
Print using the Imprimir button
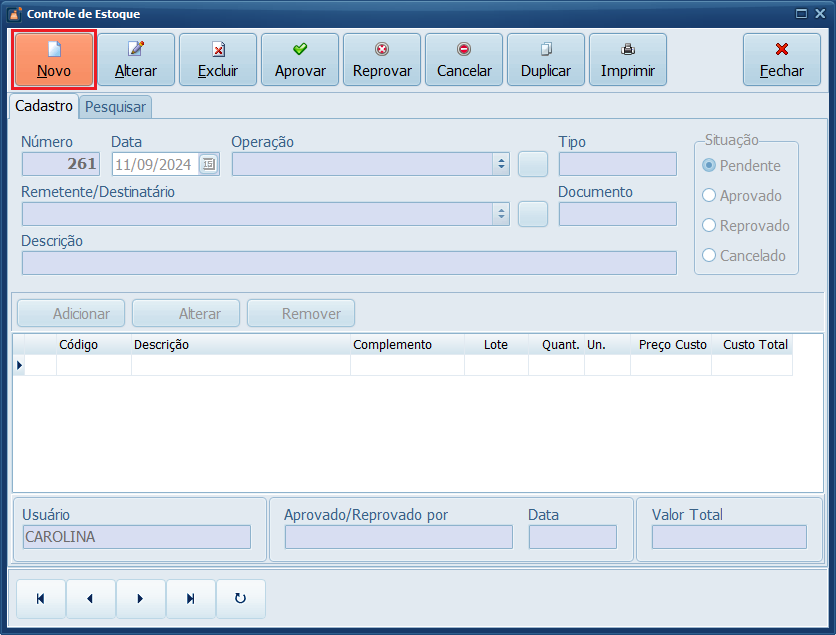[628, 60]
